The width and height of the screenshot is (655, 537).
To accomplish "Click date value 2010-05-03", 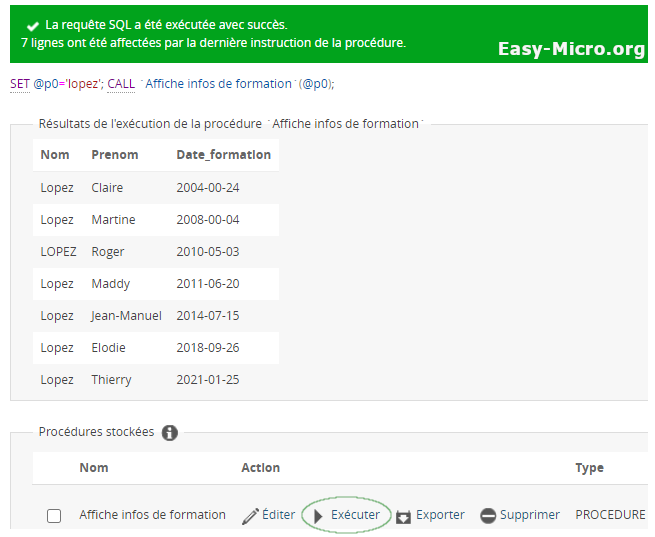I will [208, 252].
